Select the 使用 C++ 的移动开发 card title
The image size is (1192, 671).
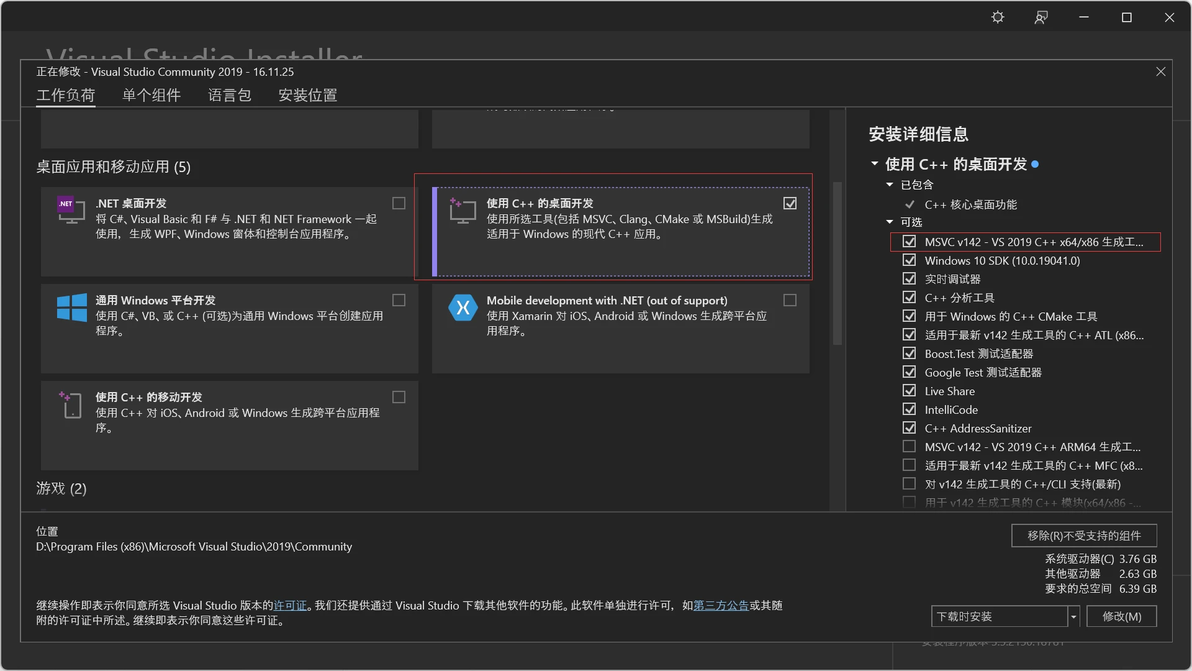click(x=148, y=397)
